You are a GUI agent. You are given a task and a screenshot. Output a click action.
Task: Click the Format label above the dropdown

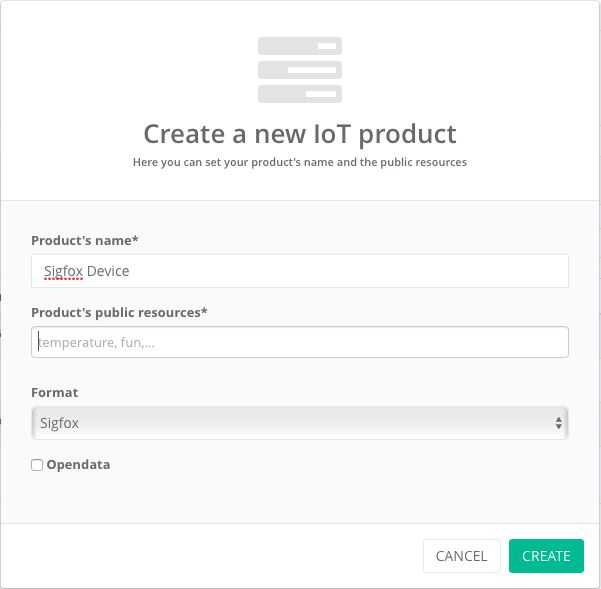point(54,393)
